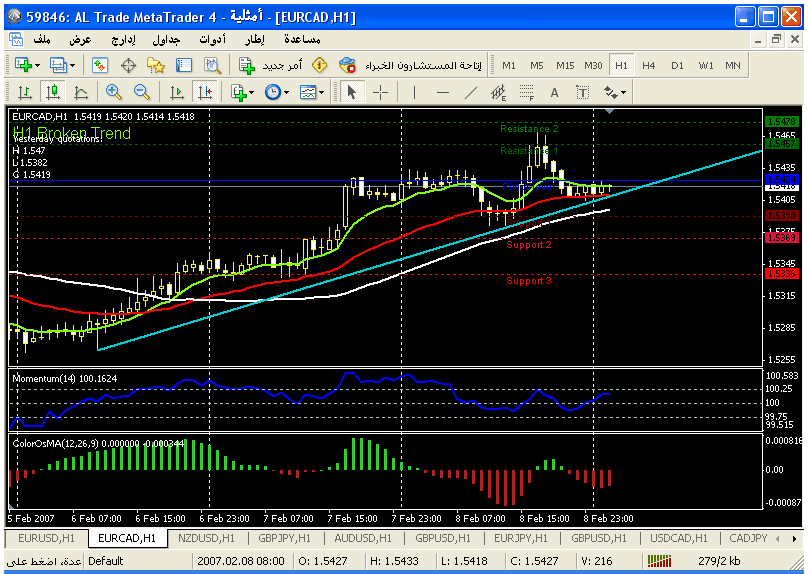Click the Zoom Out magnifier icon

[141, 92]
